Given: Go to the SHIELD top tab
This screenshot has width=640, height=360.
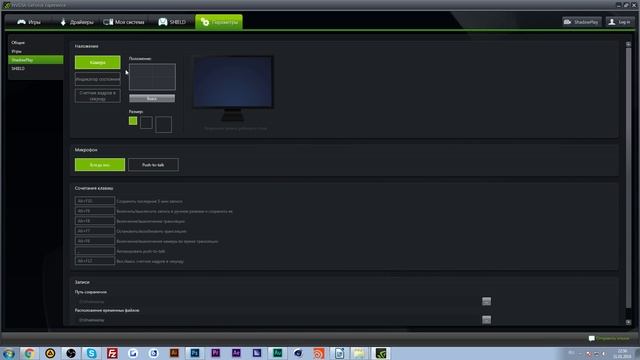Looking at the screenshot, I should point(172,22).
